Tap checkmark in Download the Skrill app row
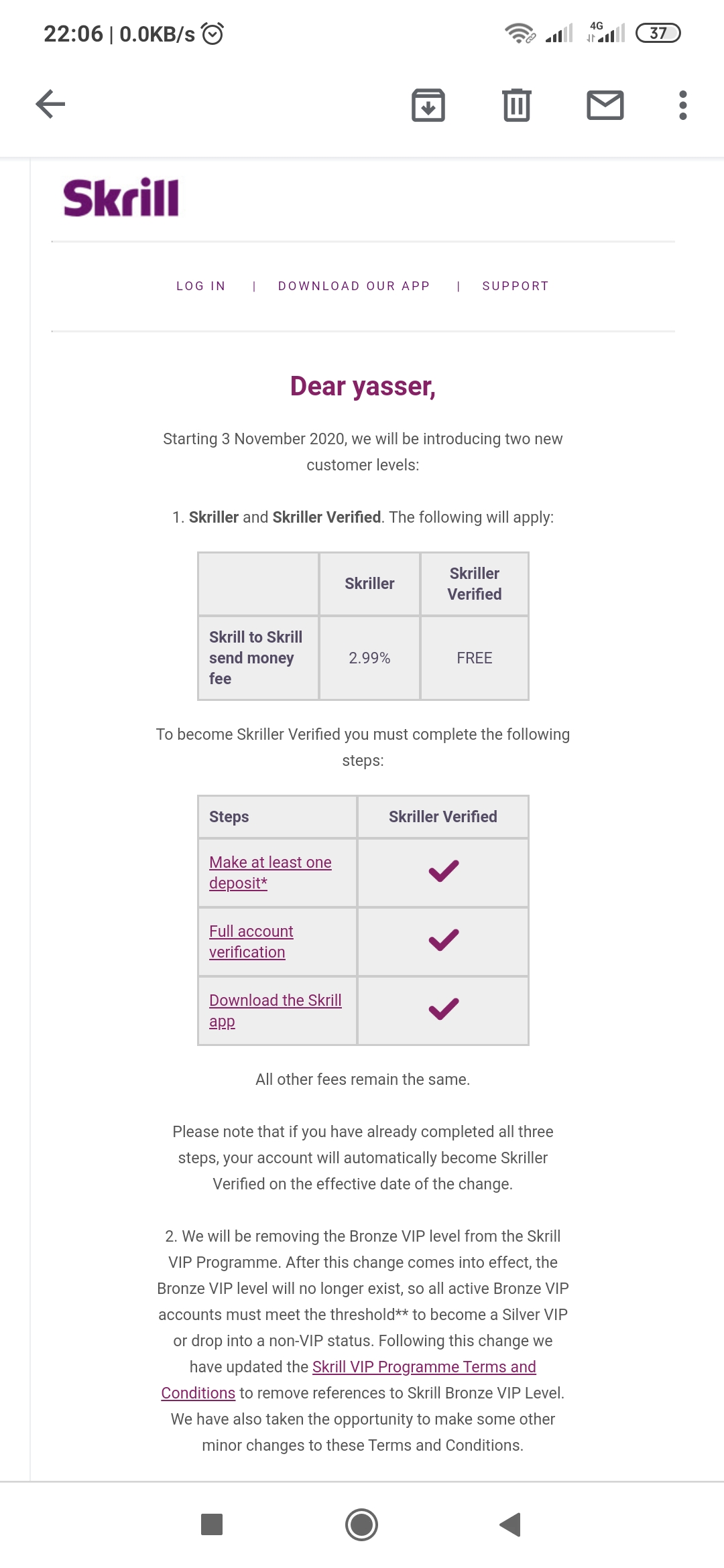This screenshot has width=724, height=1568. tap(443, 1009)
